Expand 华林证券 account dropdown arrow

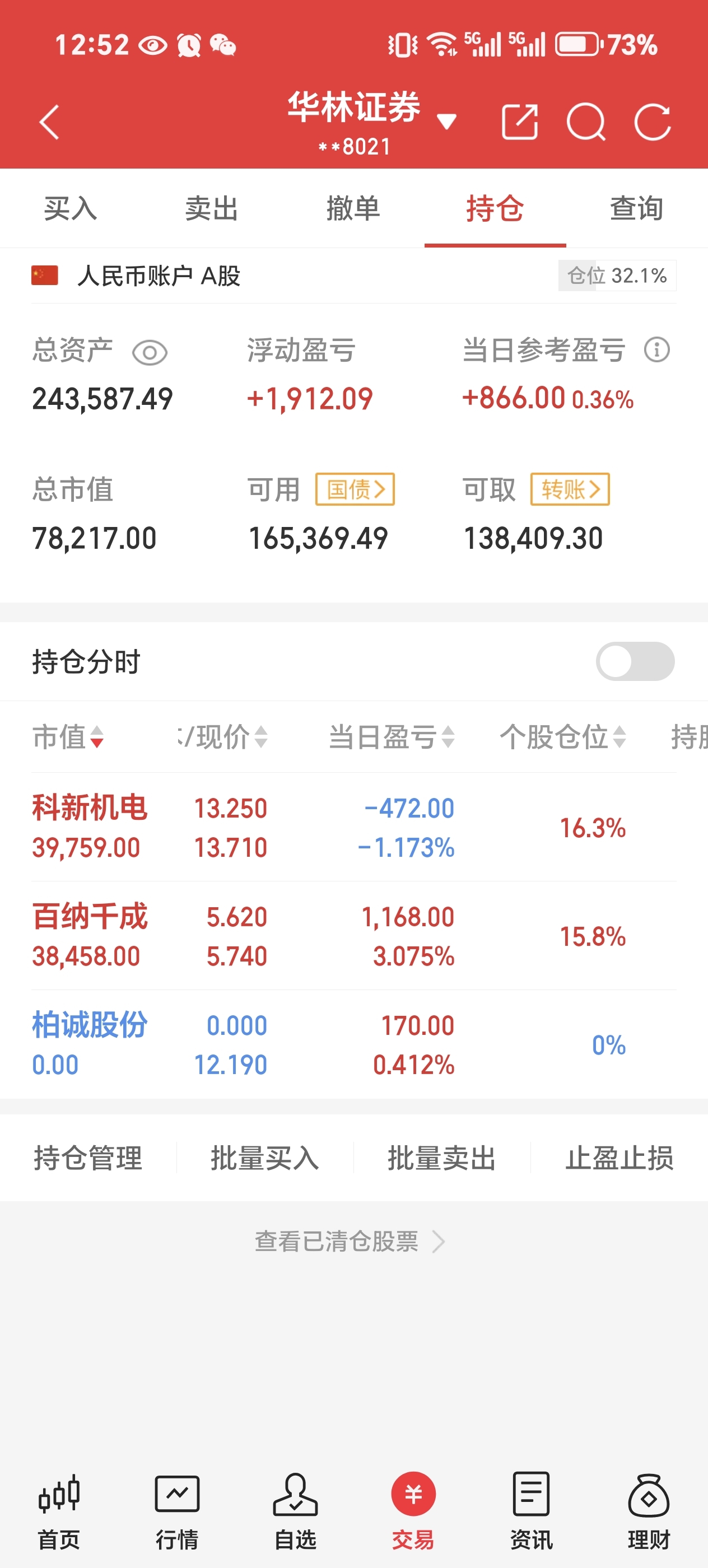[447, 122]
